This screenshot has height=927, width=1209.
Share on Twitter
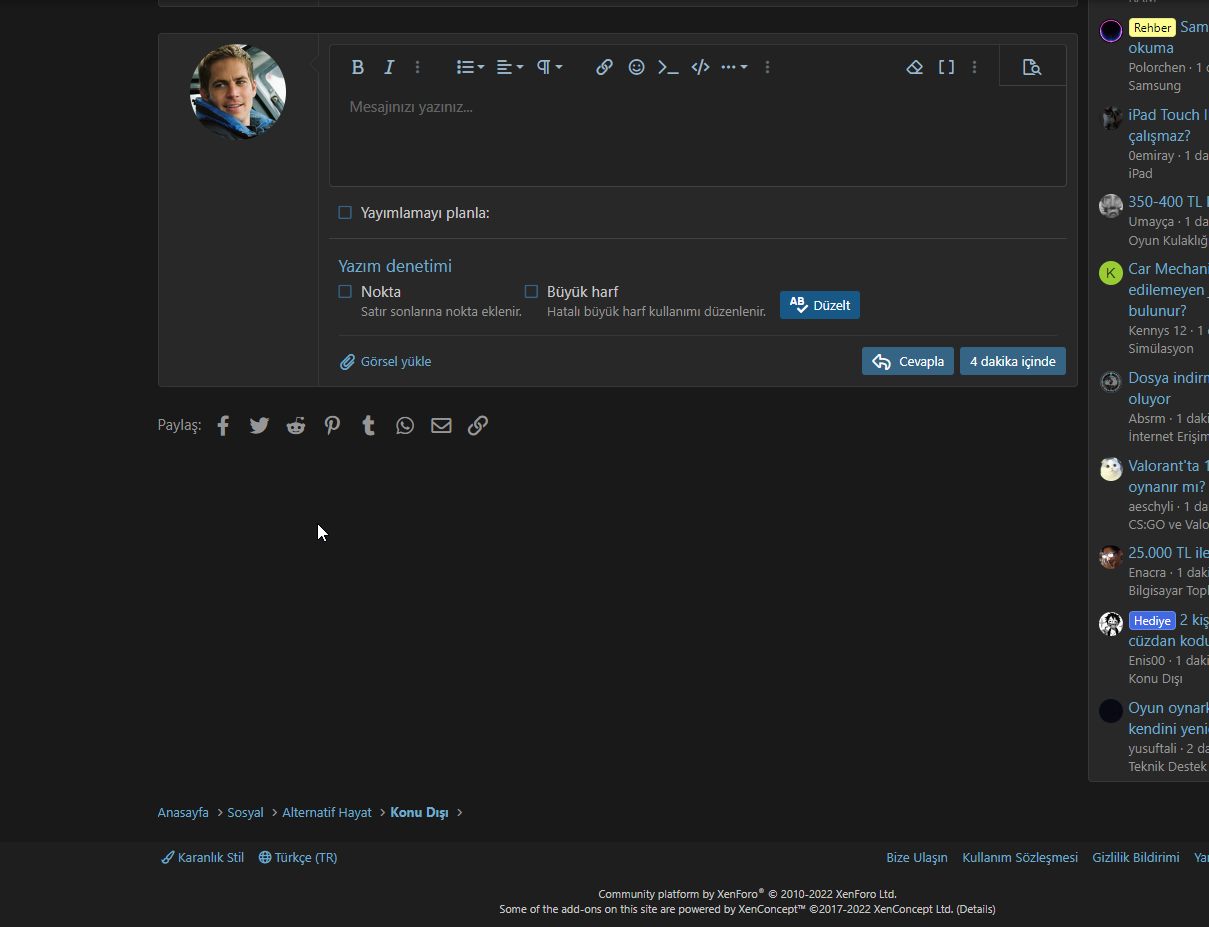(259, 426)
